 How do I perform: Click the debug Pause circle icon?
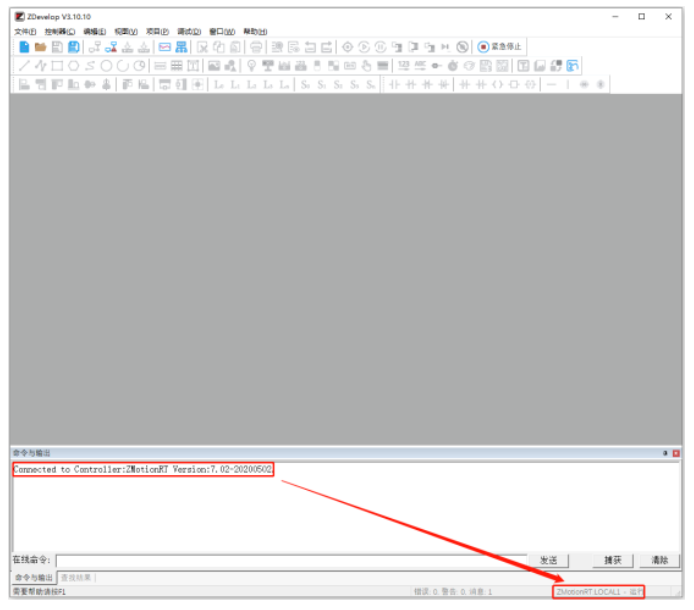point(380,46)
